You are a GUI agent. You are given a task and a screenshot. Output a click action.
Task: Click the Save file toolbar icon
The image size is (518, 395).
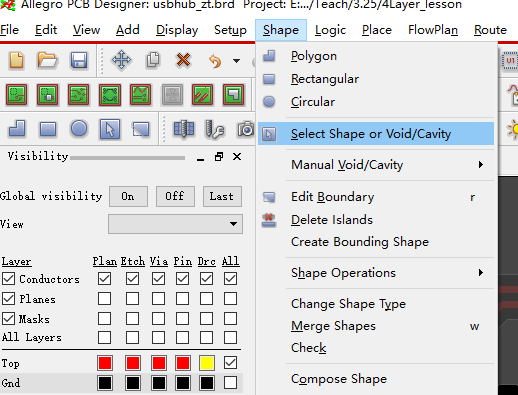tap(79, 61)
